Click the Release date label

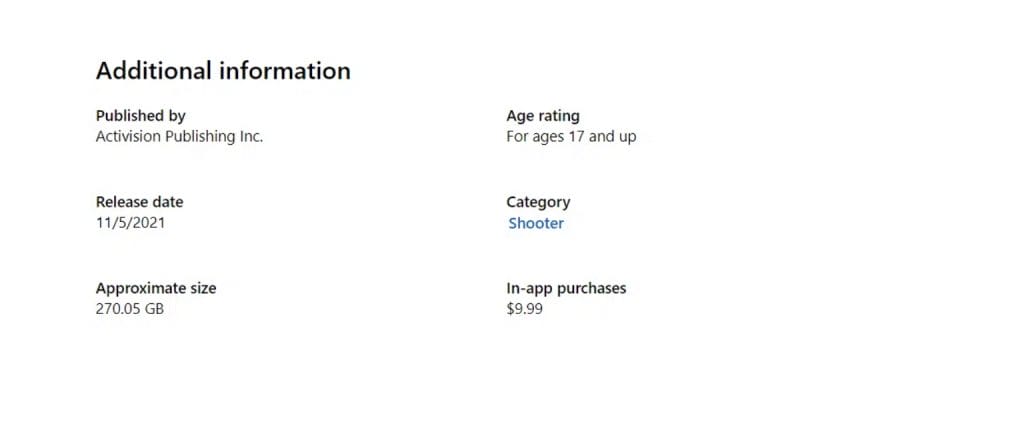(x=139, y=202)
